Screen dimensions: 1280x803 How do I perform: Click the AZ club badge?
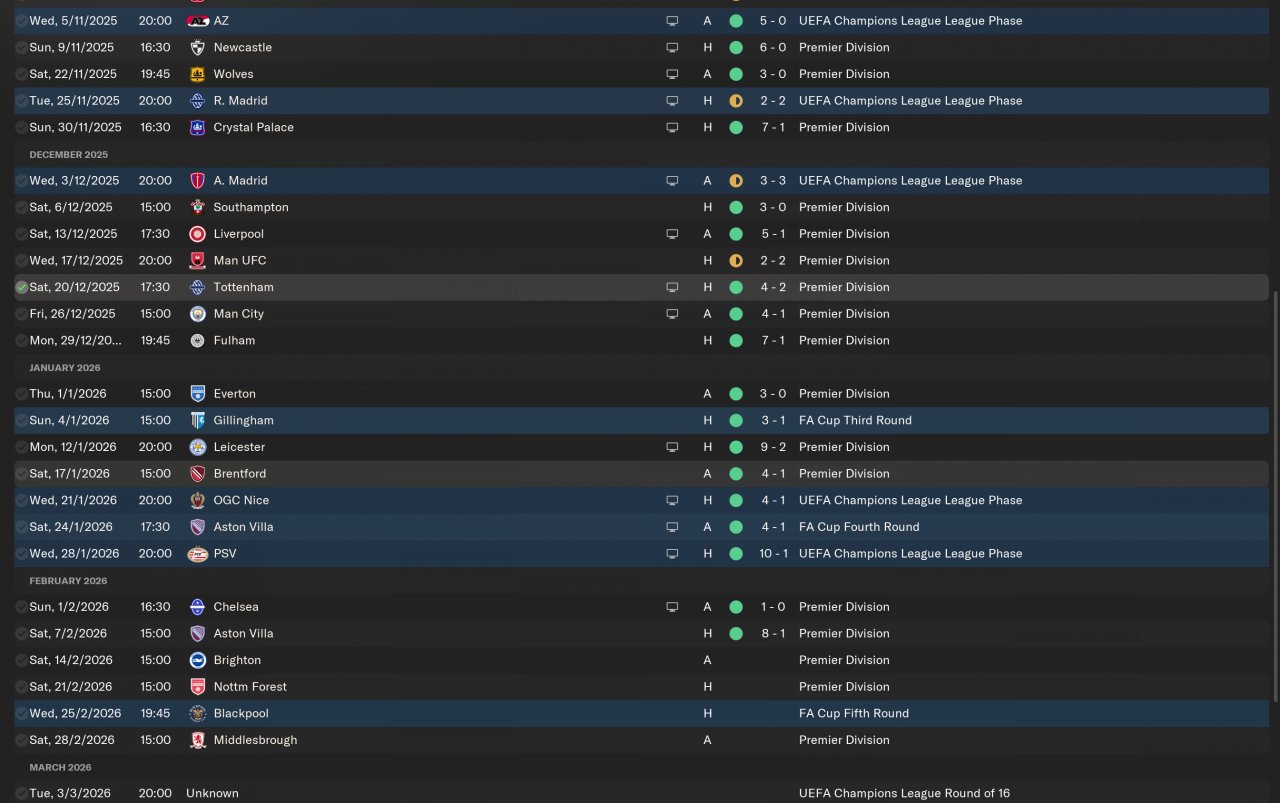[197, 21]
